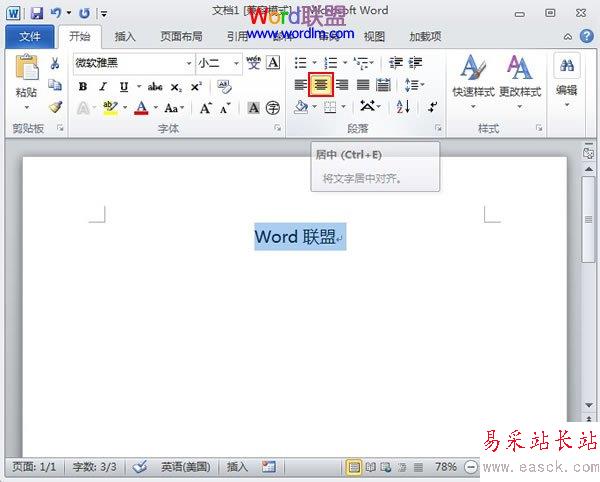This screenshot has height=482, width=600.
Task: Click the Grow Font icon
Action: point(205,108)
